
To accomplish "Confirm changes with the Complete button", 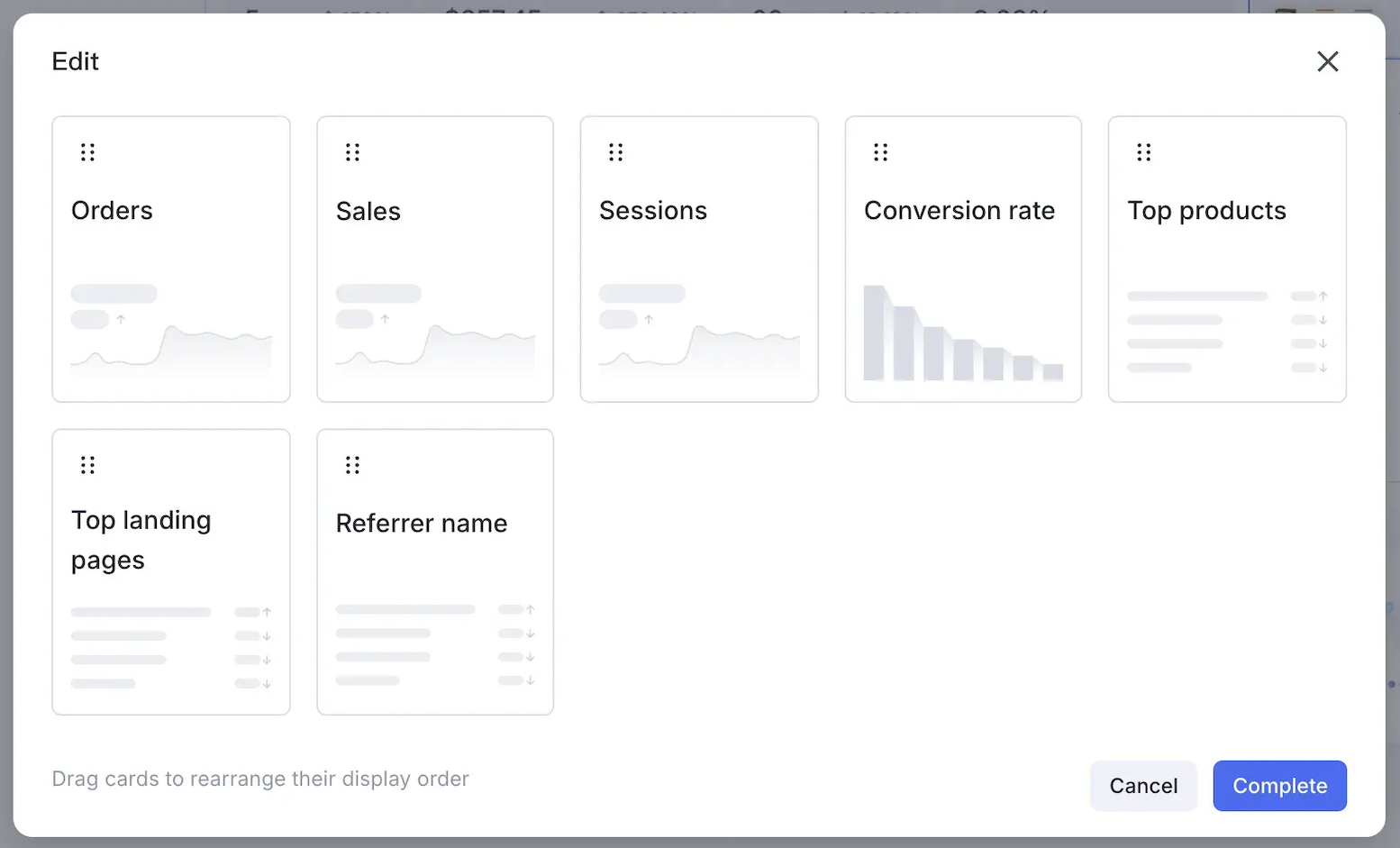I will click(x=1279, y=786).
